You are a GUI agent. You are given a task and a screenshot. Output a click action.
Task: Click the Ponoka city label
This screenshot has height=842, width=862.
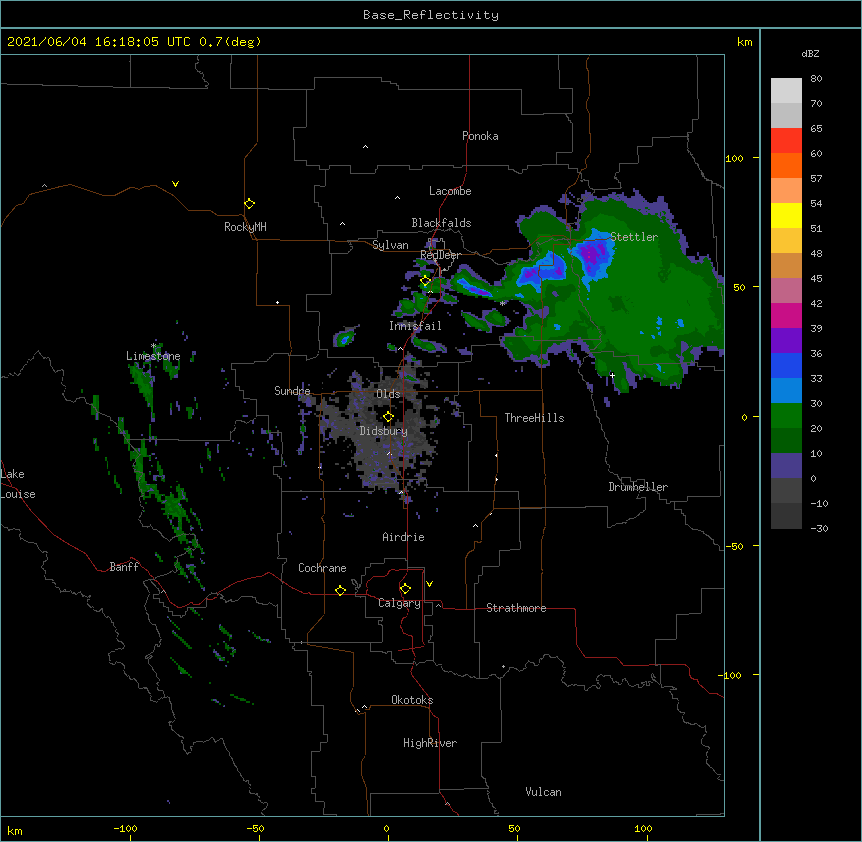click(x=480, y=136)
